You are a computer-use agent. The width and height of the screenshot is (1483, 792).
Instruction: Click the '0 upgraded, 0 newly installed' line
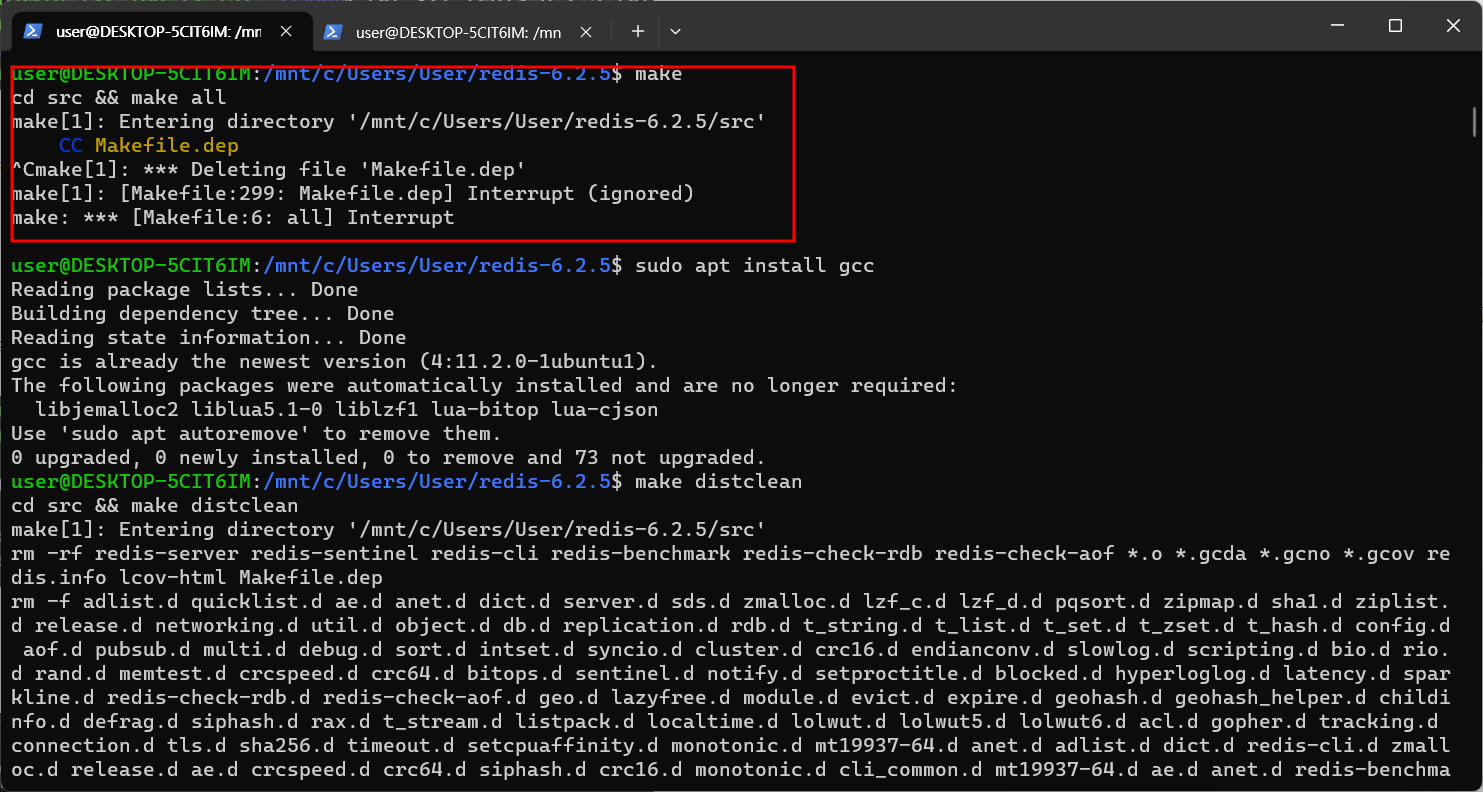coord(389,458)
